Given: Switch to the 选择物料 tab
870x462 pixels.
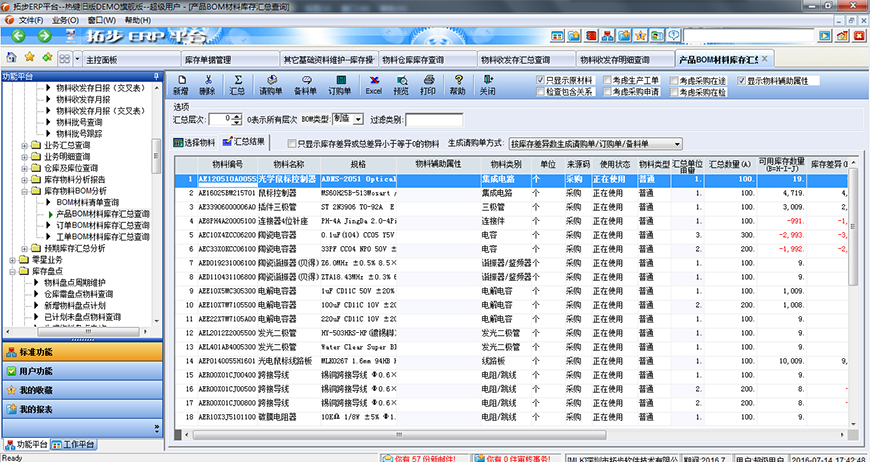Looking at the screenshot, I should [x=195, y=143].
